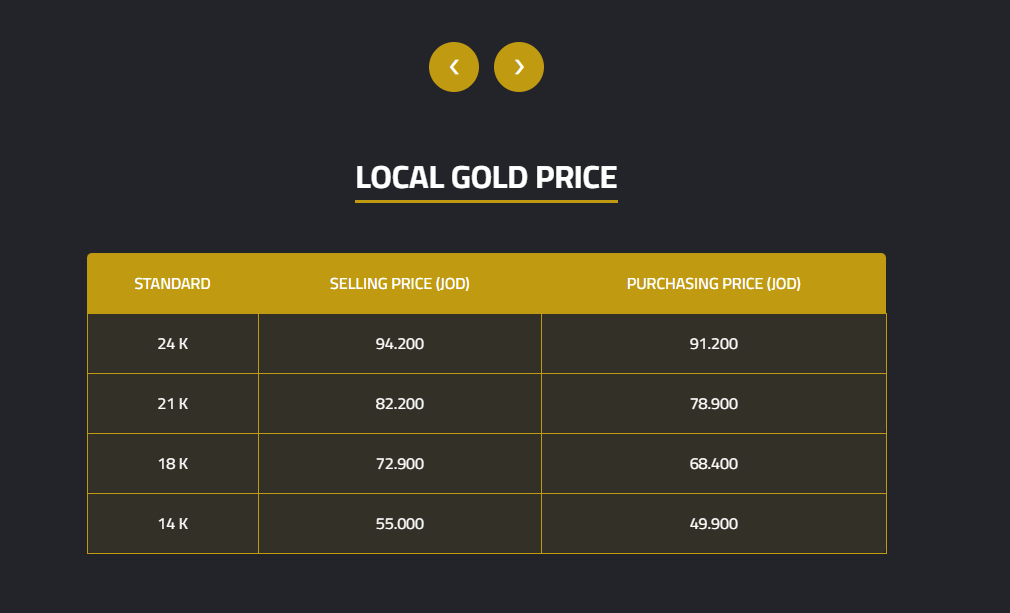The width and height of the screenshot is (1010, 613).
Task: Select the Standard column header
Action: pos(172,284)
